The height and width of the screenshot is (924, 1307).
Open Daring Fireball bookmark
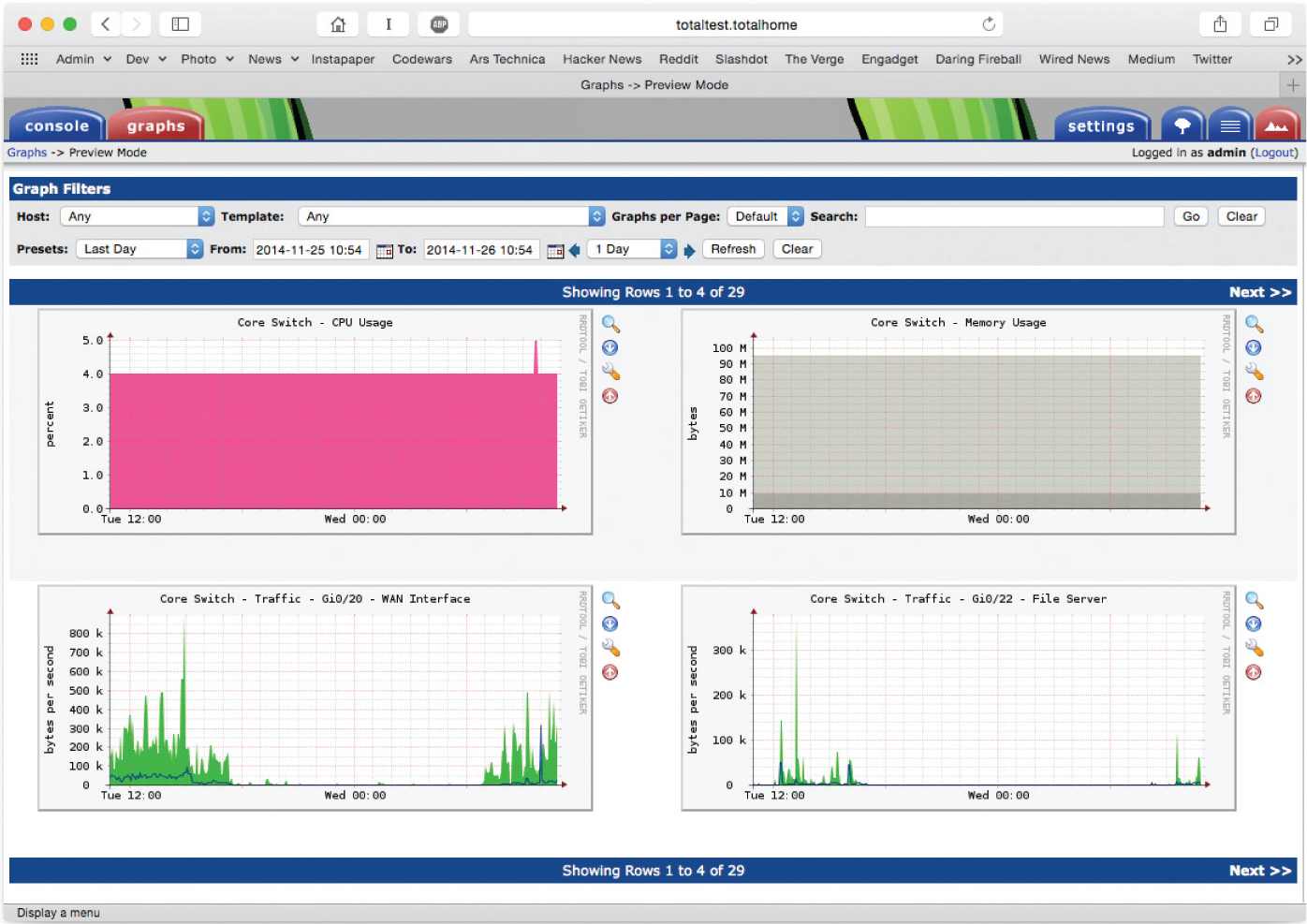(x=978, y=59)
